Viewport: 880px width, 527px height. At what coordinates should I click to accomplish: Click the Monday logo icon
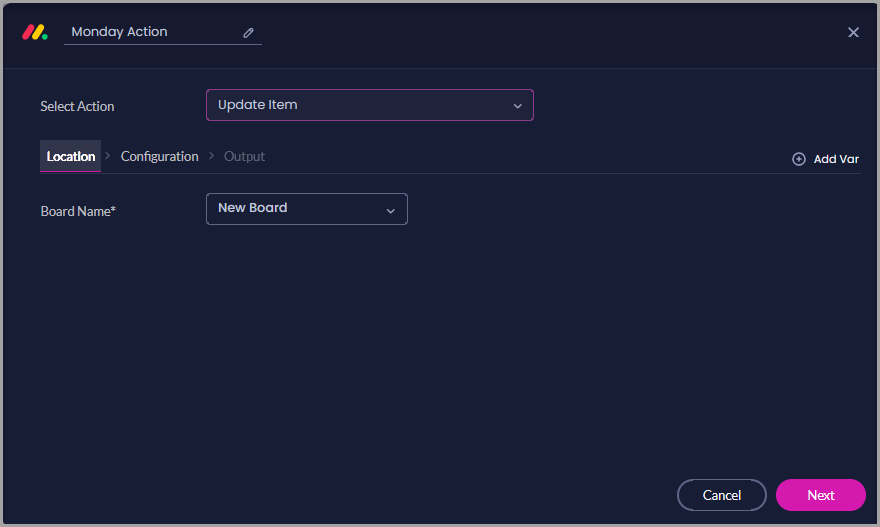pos(35,32)
